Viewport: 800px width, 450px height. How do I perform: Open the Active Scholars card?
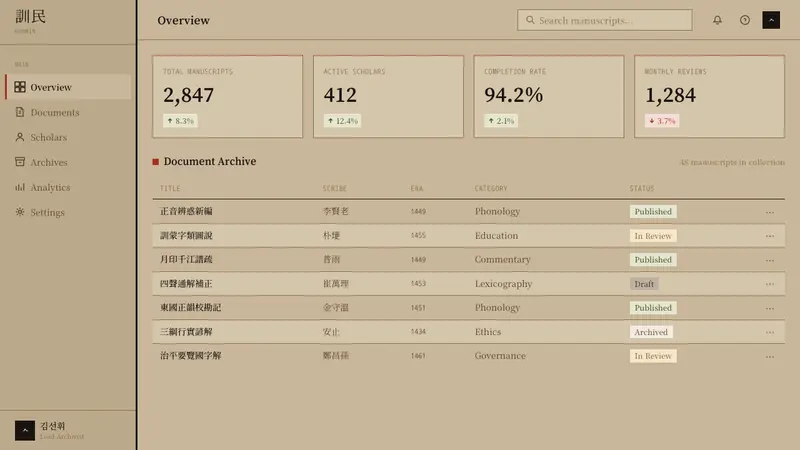click(x=388, y=96)
